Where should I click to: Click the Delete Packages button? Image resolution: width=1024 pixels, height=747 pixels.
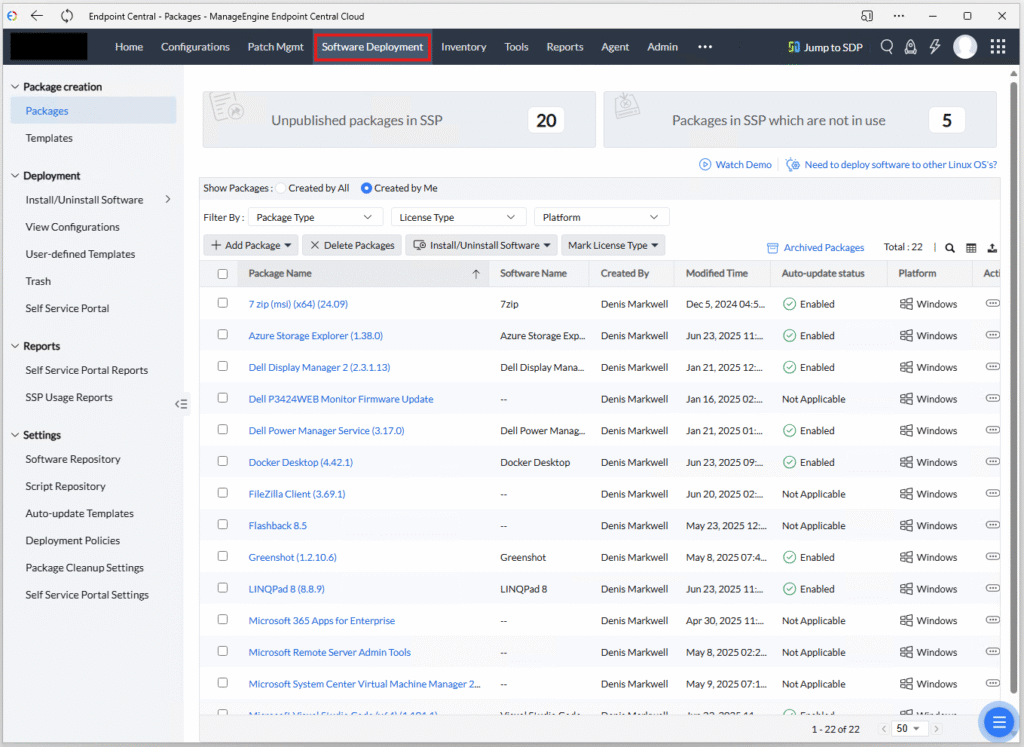[352, 245]
